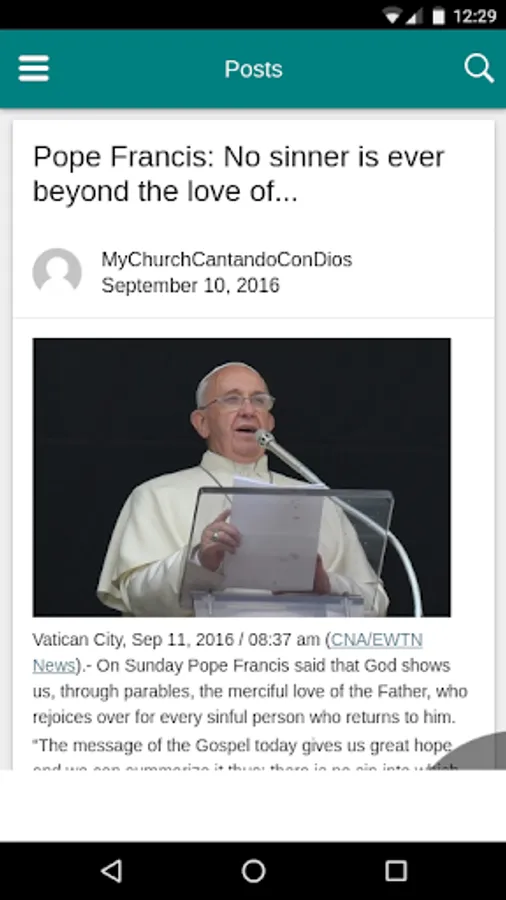Tap the Posts header title
Screen dimensions: 506x900
pyautogui.click(x=253, y=69)
